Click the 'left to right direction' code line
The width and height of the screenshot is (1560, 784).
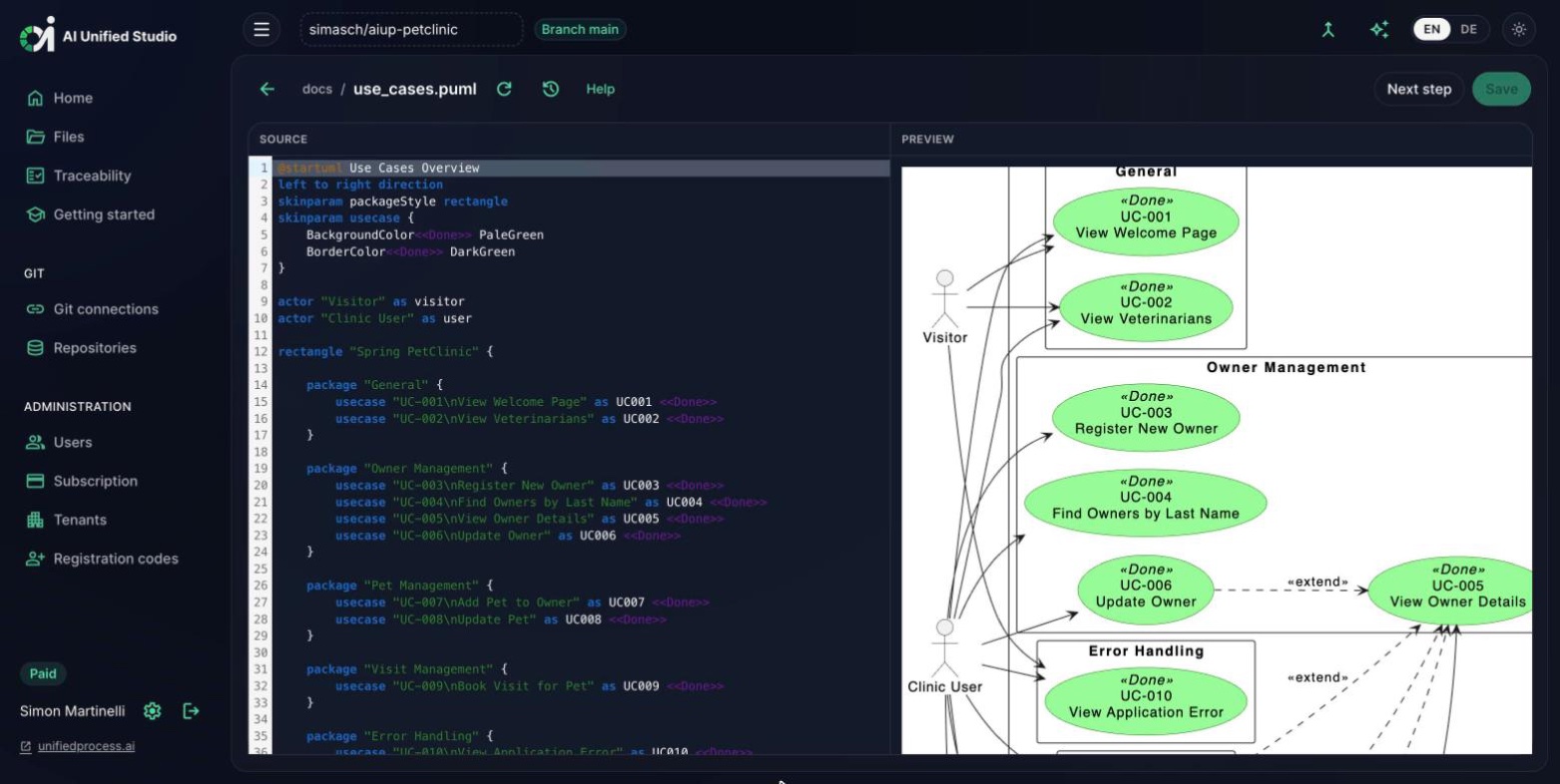[360, 185]
